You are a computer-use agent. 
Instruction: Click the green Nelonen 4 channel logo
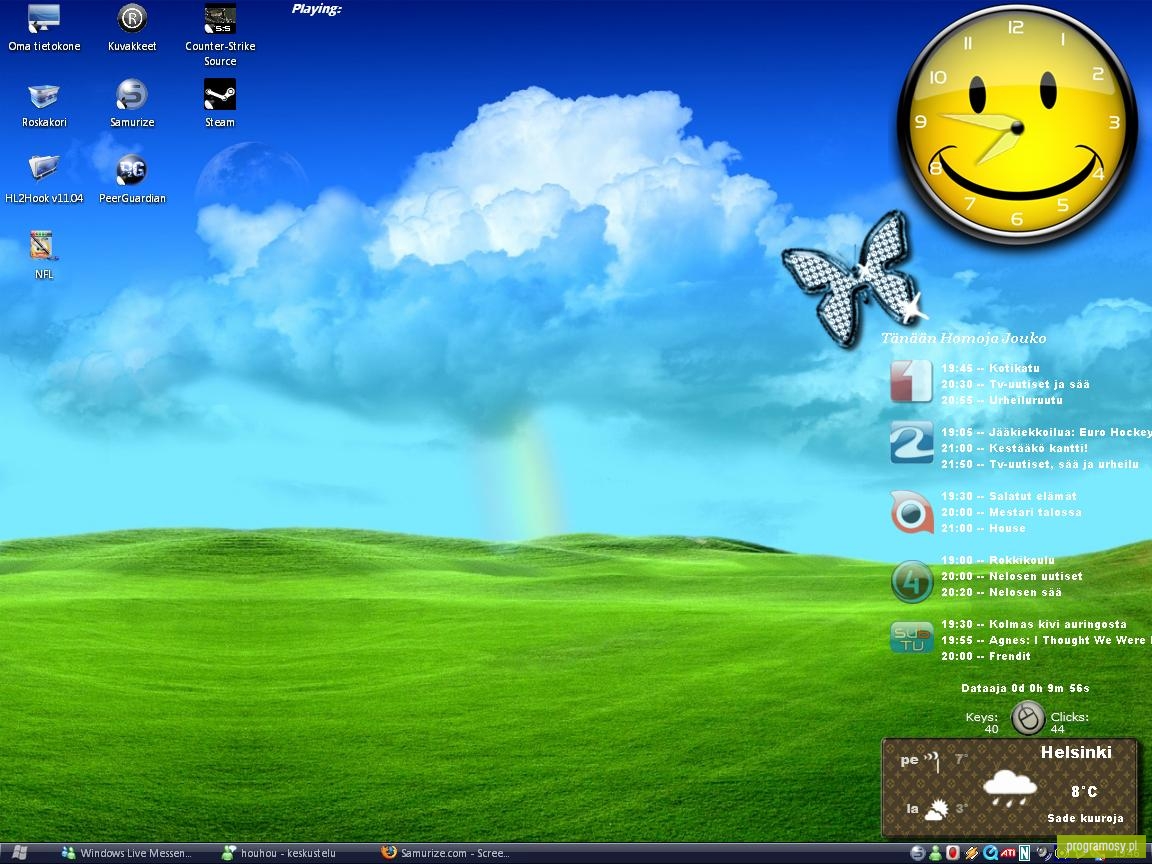(x=912, y=581)
